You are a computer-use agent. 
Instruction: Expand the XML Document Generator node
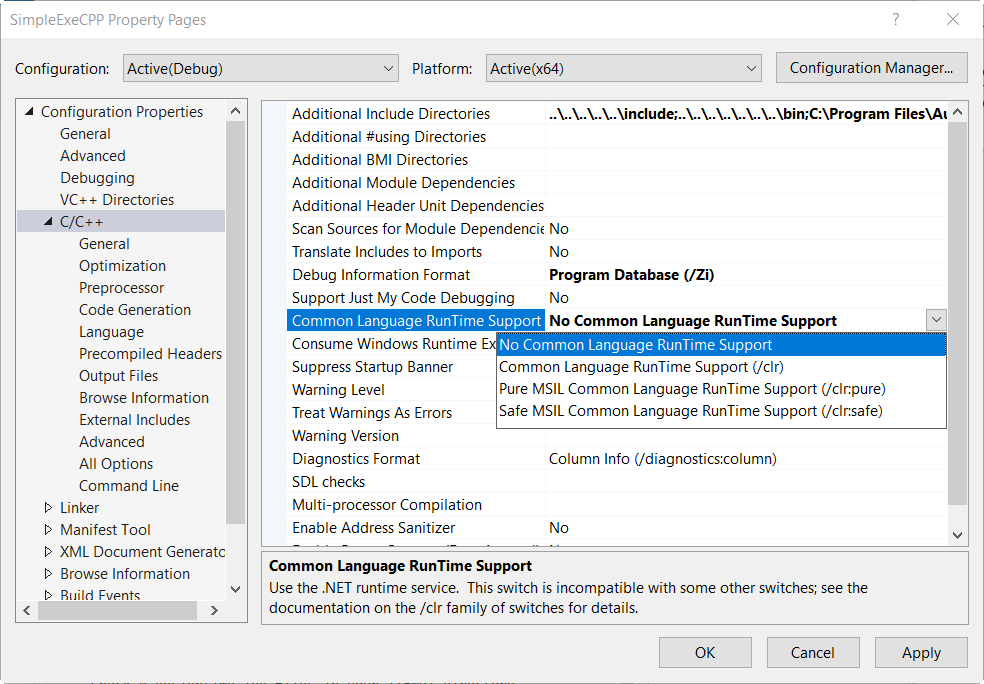click(48, 552)
